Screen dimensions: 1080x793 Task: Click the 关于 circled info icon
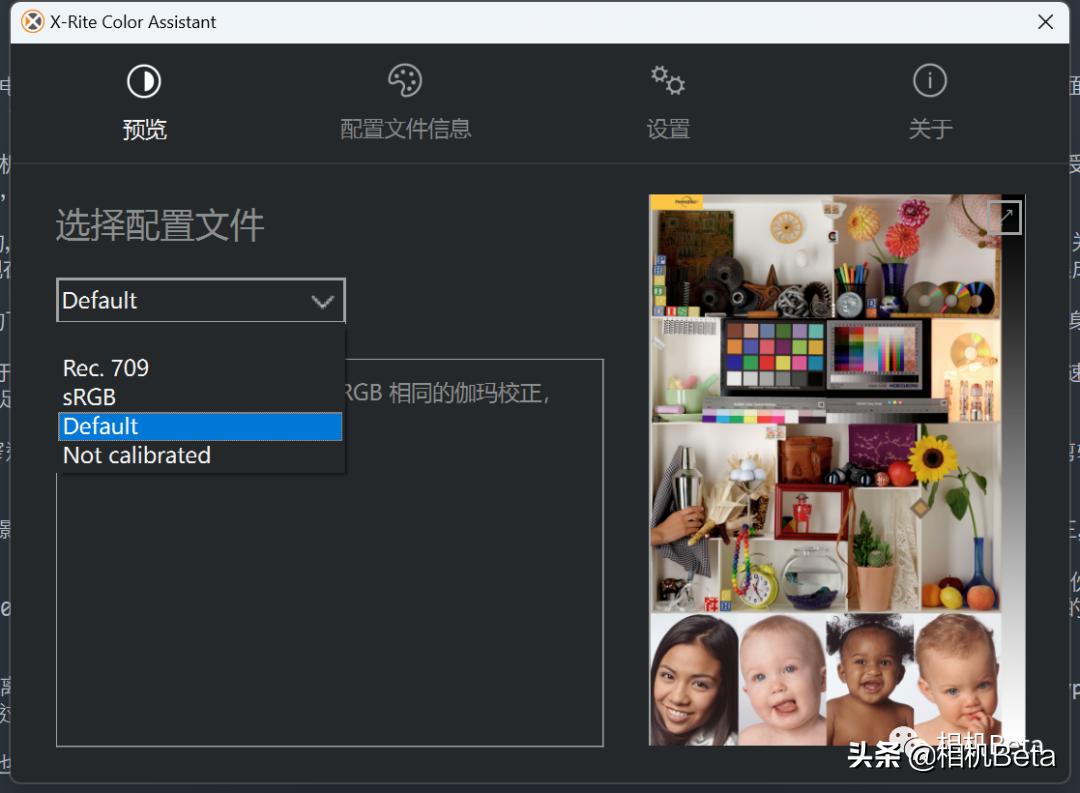tap(929, 80)
